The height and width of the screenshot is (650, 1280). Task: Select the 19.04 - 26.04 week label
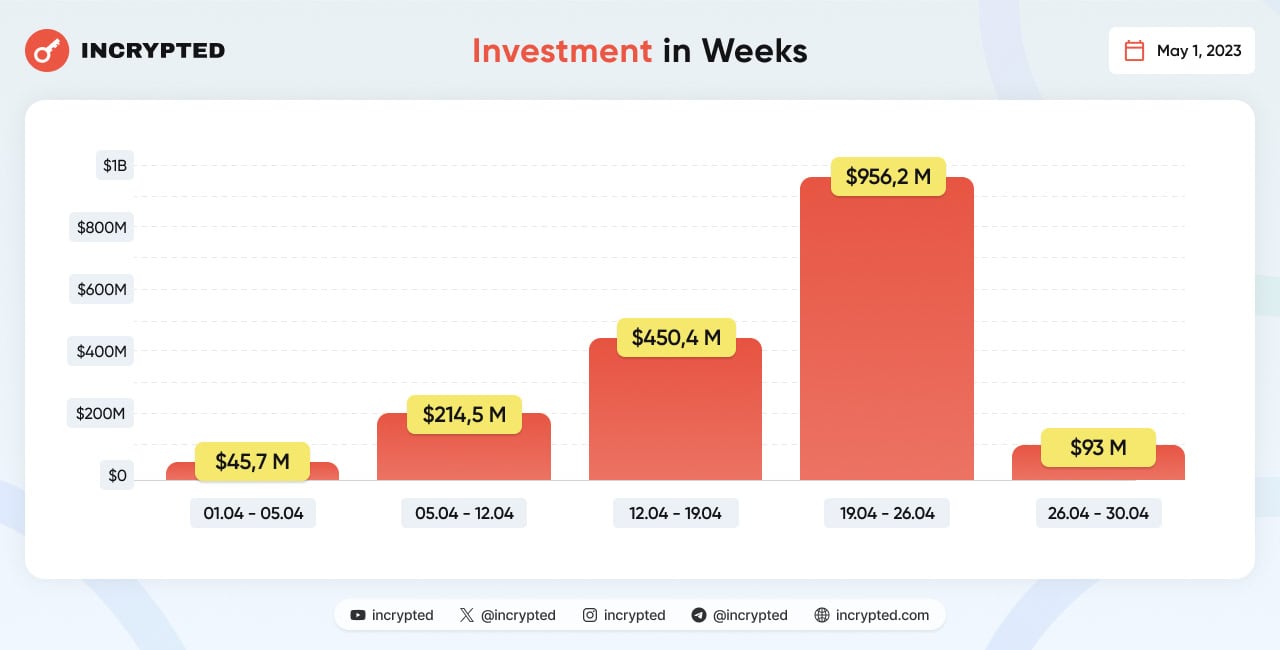[887, 513]
